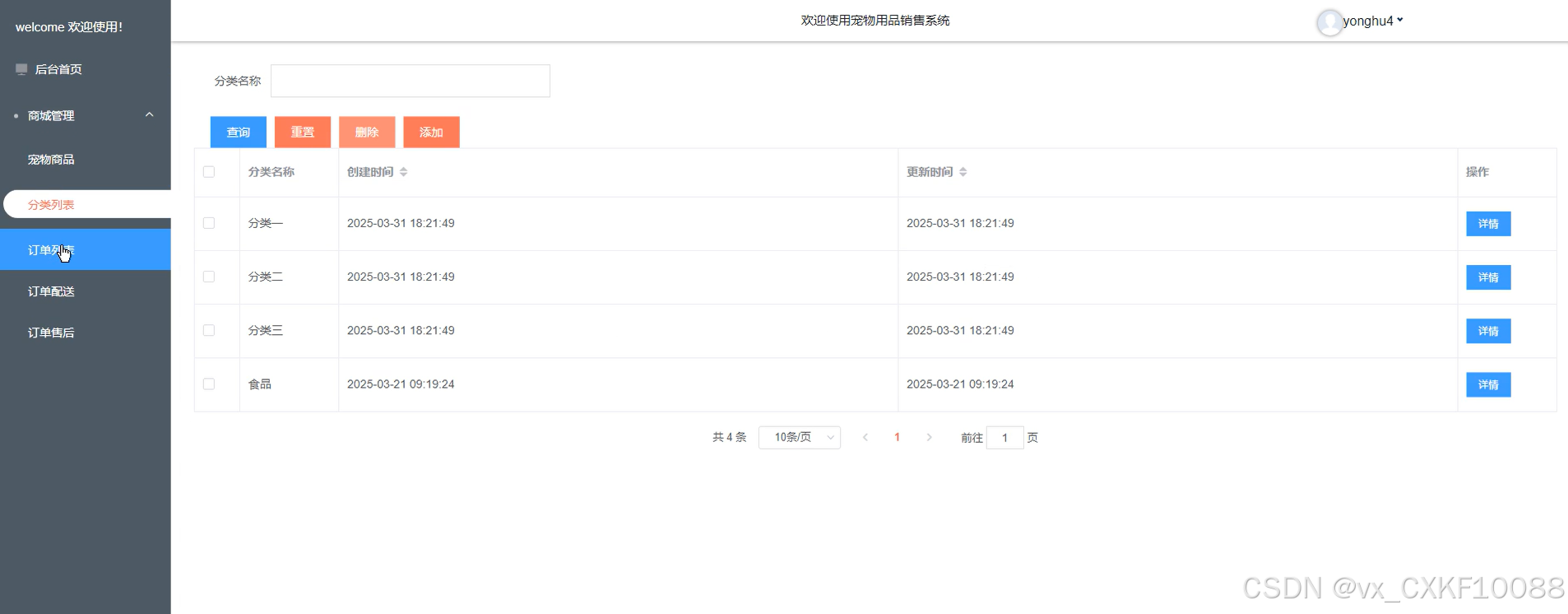
Task: Open 详情 for the 分类三 row
Action: tap(1488, 331)
